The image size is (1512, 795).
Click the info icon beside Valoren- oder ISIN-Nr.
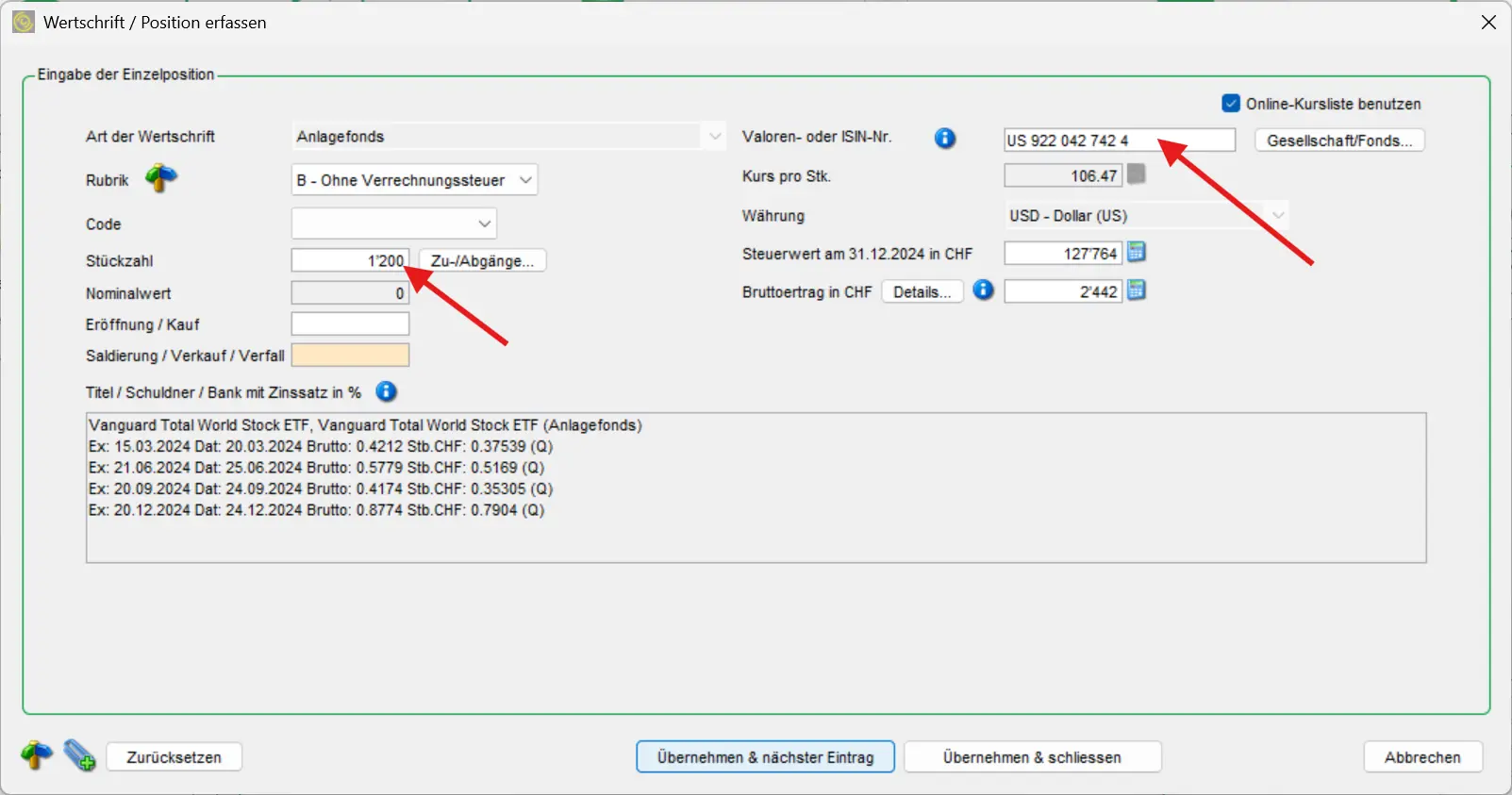coord(944,139)
